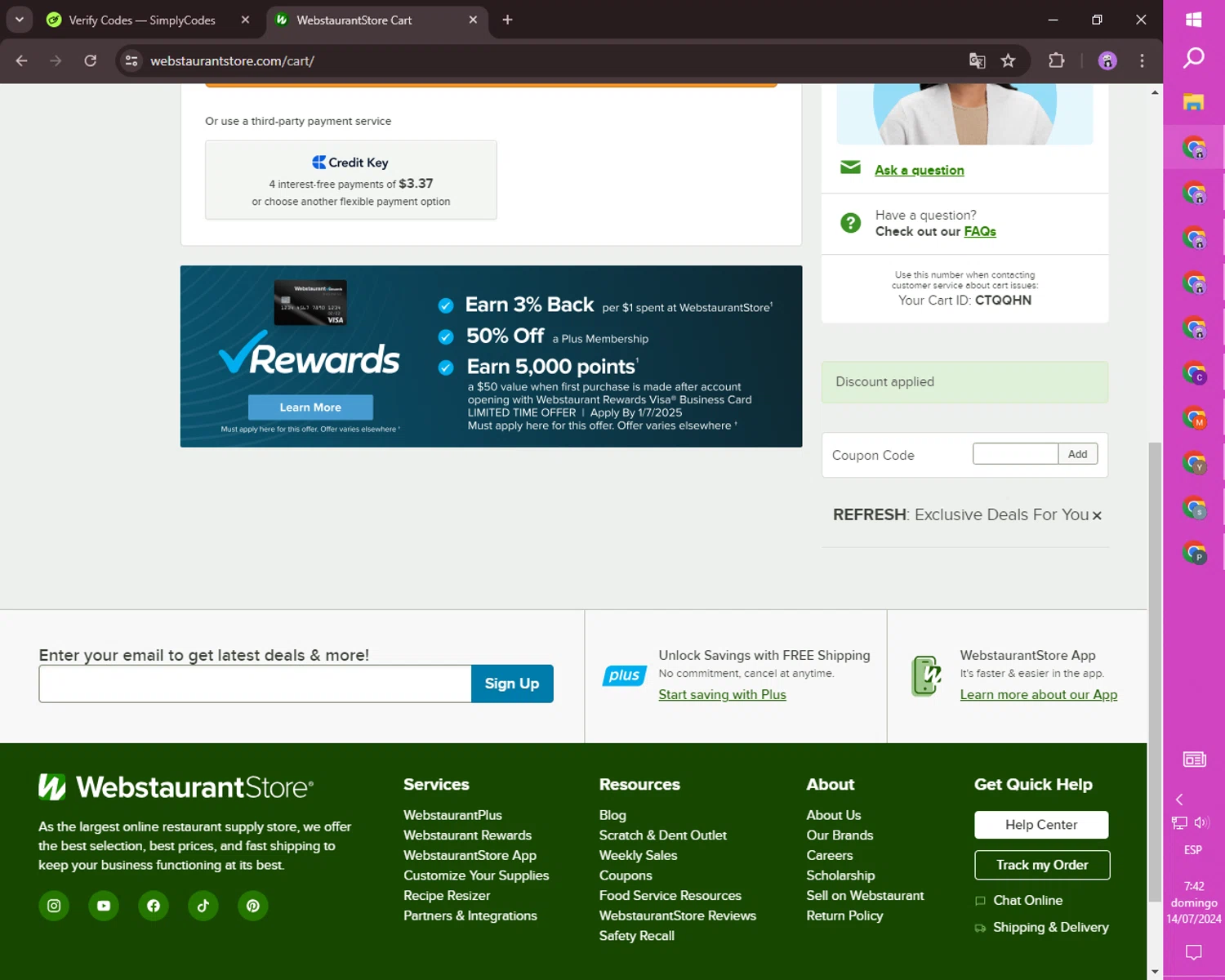Open Shipping & Delivery footer link
The width and height of the screenshot is (1225, 980).
tap(1050, 927)
